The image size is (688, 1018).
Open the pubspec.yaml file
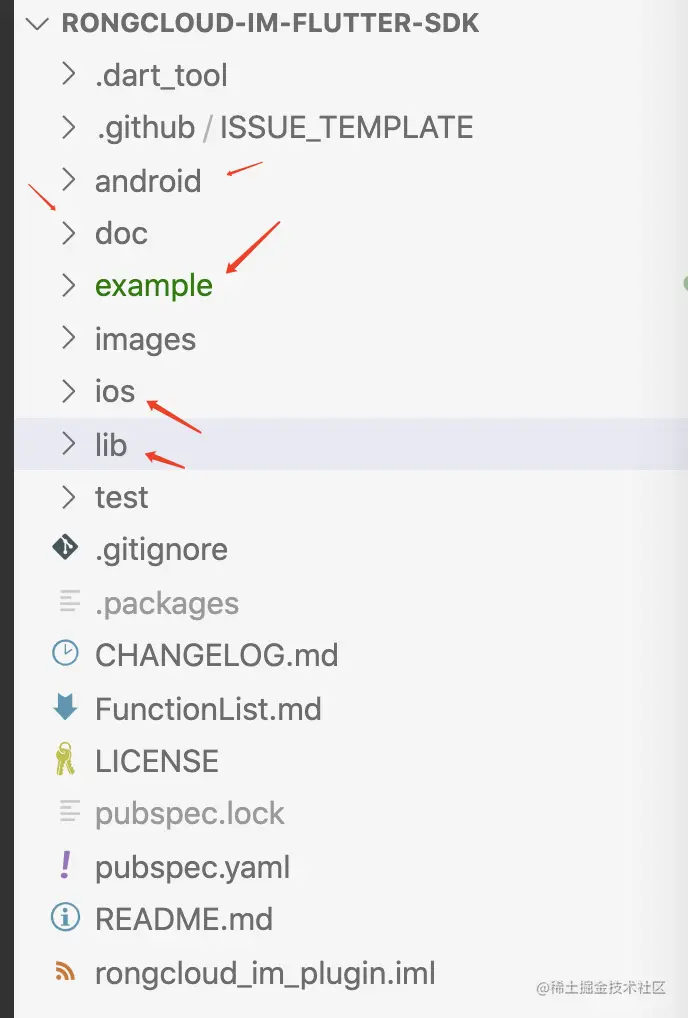pyautogui.click(x=192, y=866)
